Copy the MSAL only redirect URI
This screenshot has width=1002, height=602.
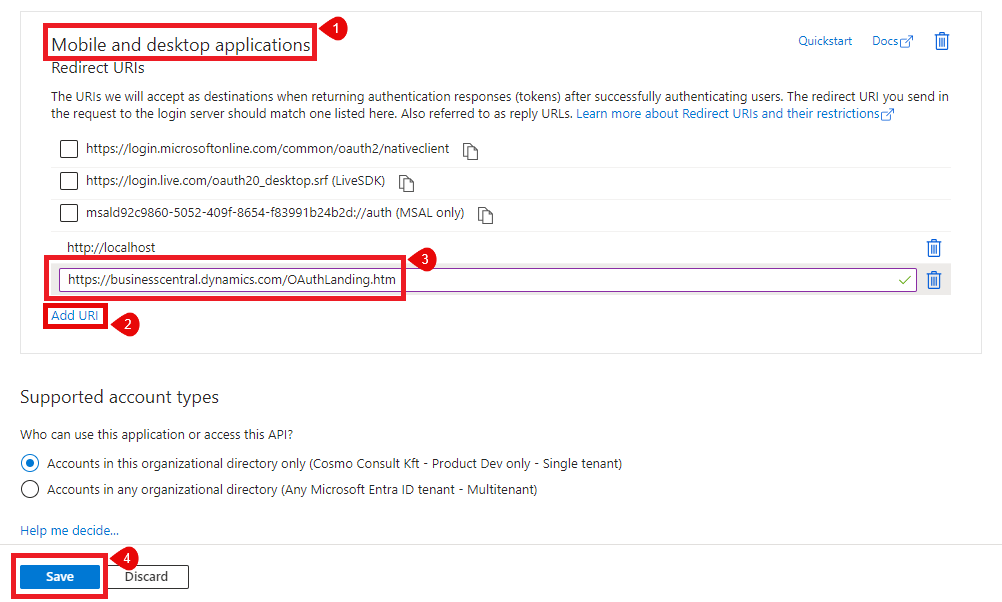click(x=485, y=215)
